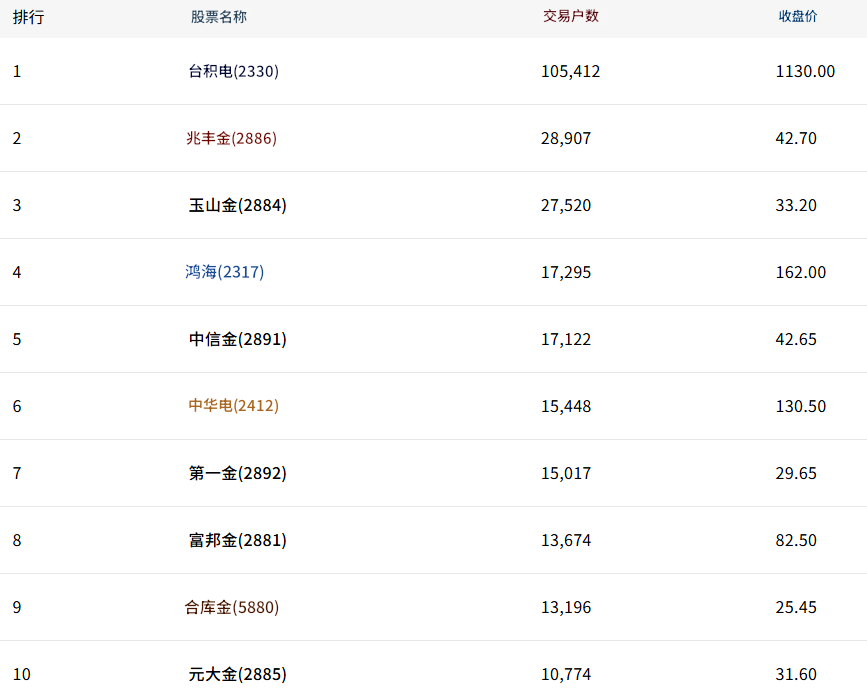Select closing price 31.60

coord(796,674)
